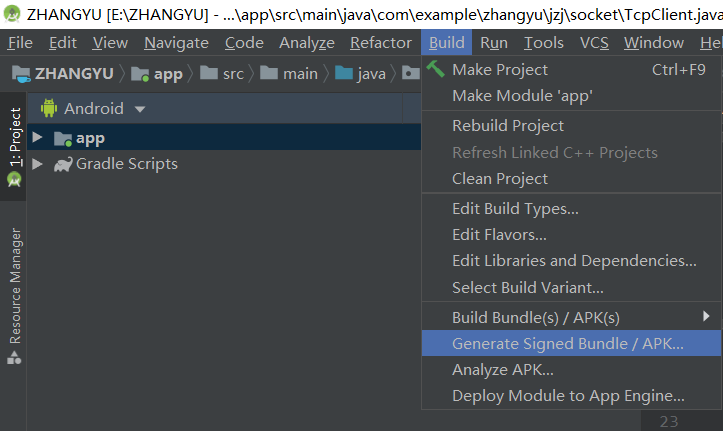Click the blue java folder icon
The image size is (723, 431).
(344, 73)
